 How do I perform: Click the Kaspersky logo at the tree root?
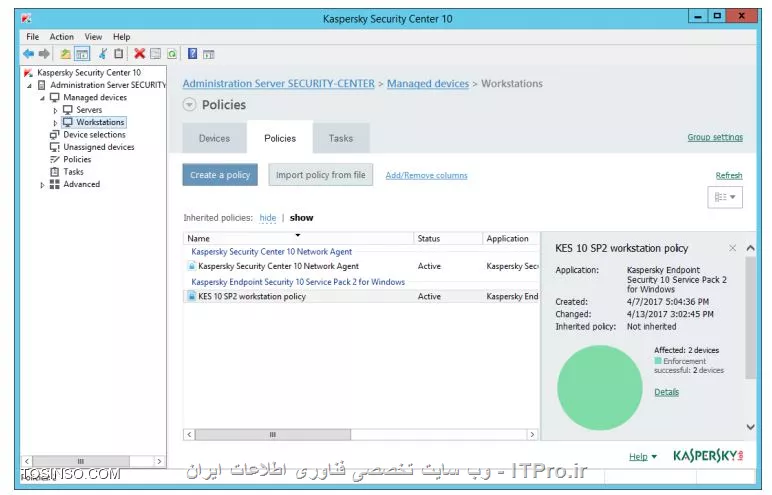28,73
